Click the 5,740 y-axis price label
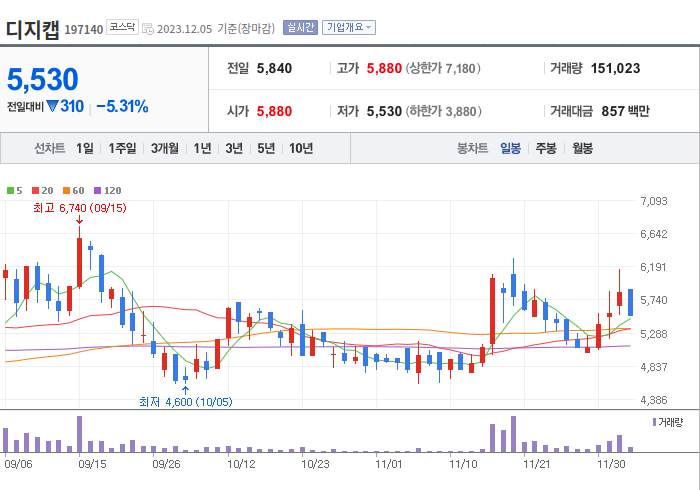Screen dimensions: 700x490 pyautogui.click(x=654, y=300)
